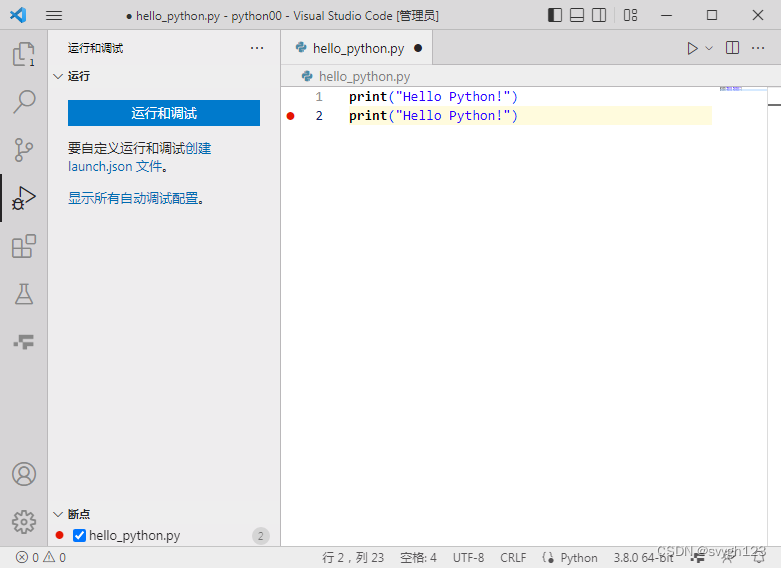The width and height of the screenshot is (781, 568).
Task: Run the Python file with the play icon
Action: tap(692, 48)
